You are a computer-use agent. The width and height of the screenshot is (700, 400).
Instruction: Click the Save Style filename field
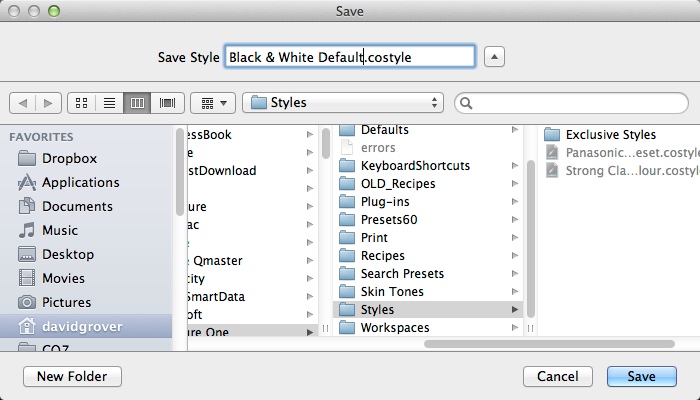pyautogui.click(x=350, y=57)
